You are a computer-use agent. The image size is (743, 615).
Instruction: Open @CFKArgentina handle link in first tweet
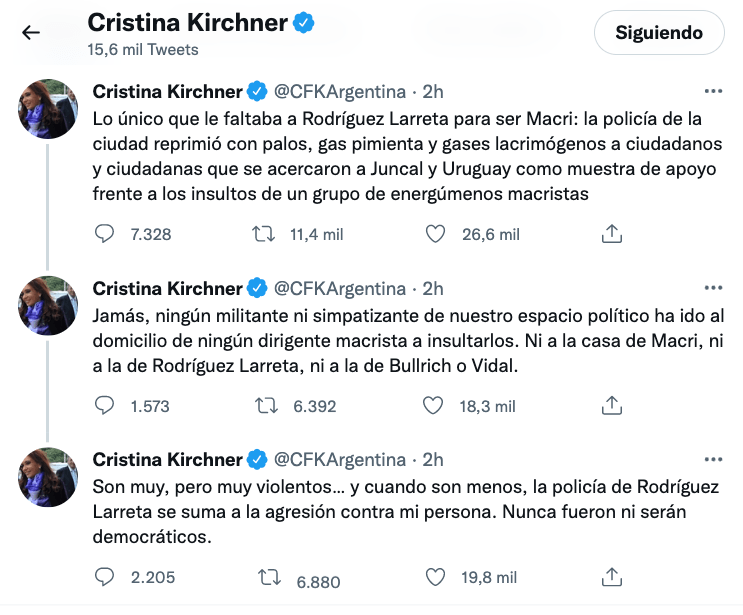click(x=340, y=92)
